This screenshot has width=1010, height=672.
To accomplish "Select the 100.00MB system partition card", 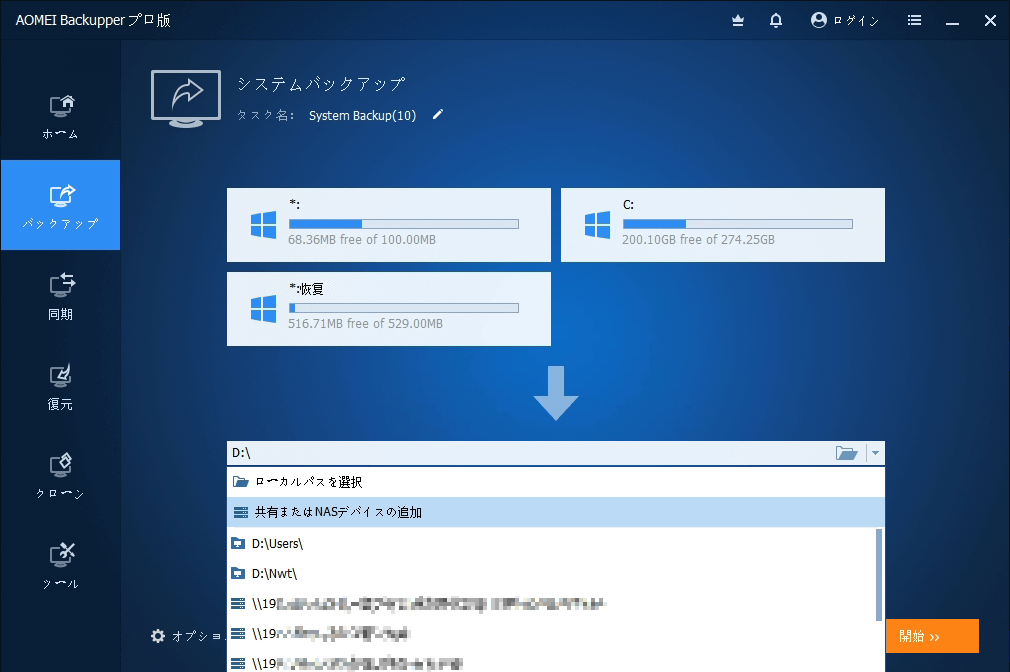I will 389,225.
